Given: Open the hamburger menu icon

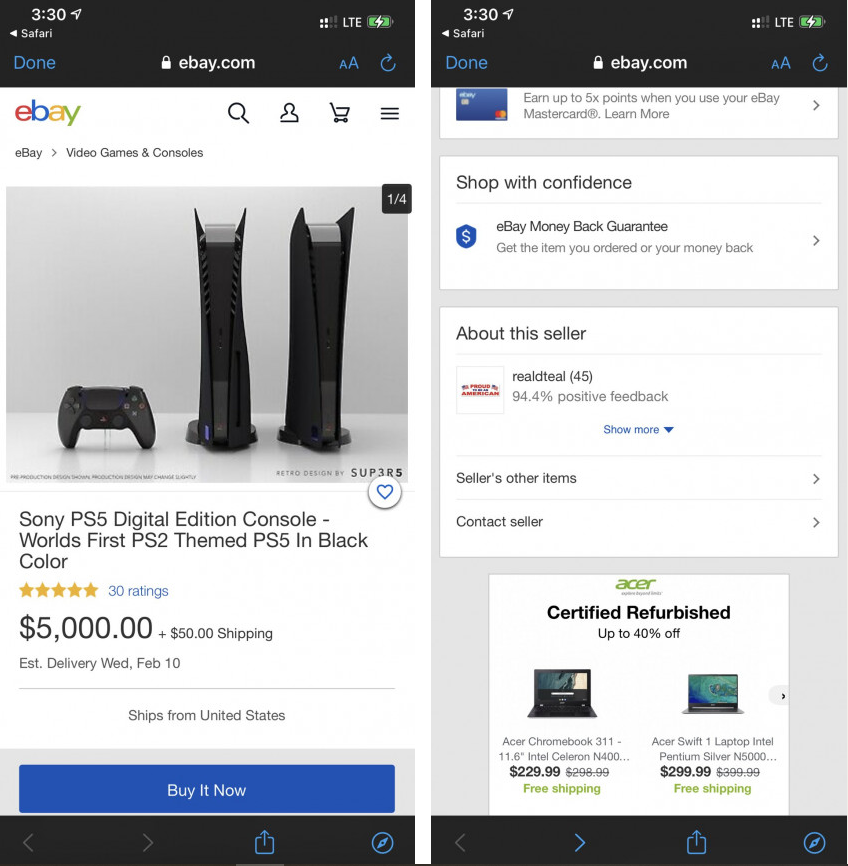Looking at the screenshot, I should point(389,114).
